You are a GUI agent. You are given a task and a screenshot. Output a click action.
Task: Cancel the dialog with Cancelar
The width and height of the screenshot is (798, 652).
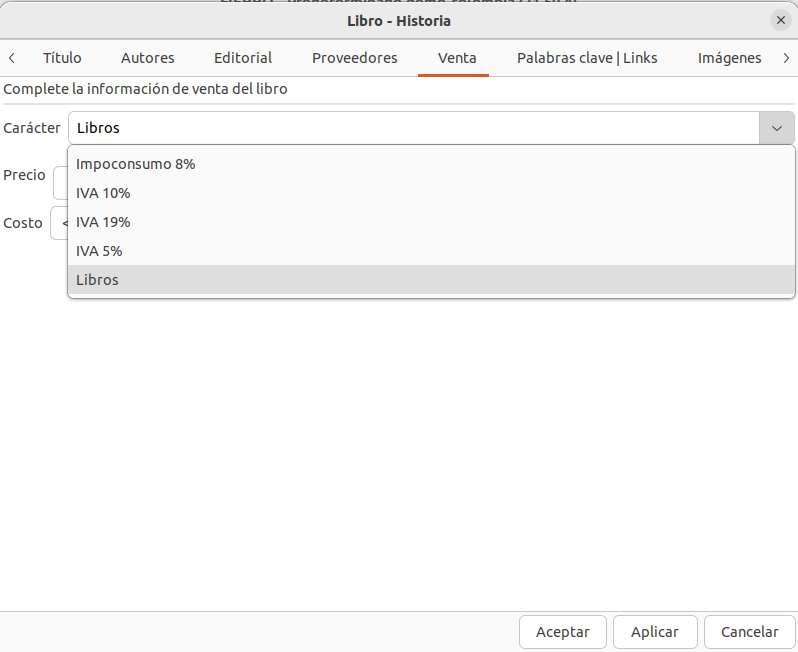750,632
